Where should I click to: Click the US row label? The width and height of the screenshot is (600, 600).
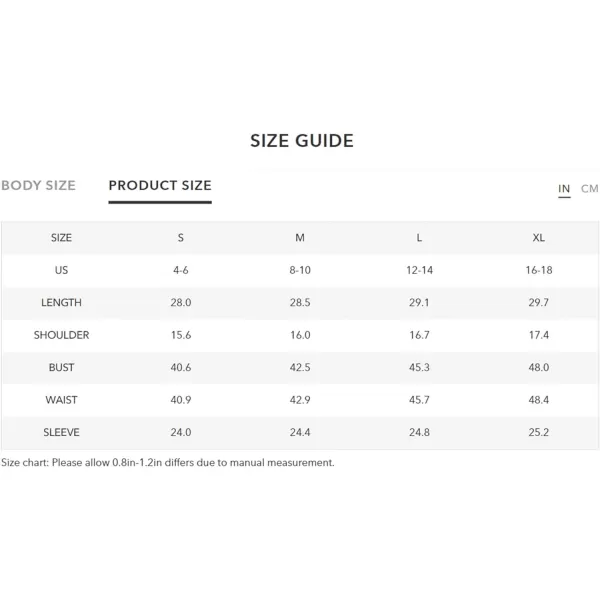click(61, 271)
